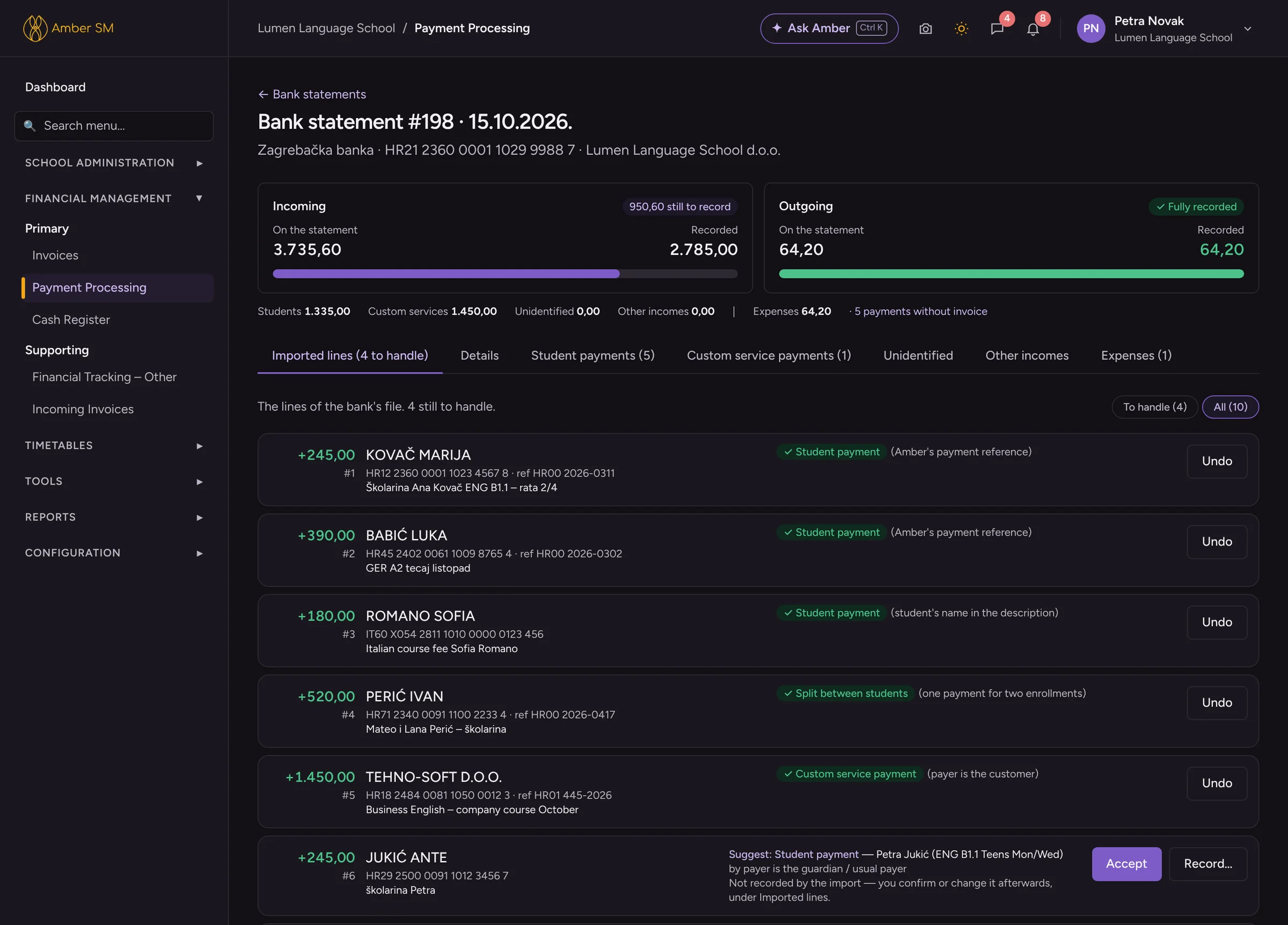Focus the Search menu input field
The width and height of the screenshot is (1288, 925).
(114, 126)
